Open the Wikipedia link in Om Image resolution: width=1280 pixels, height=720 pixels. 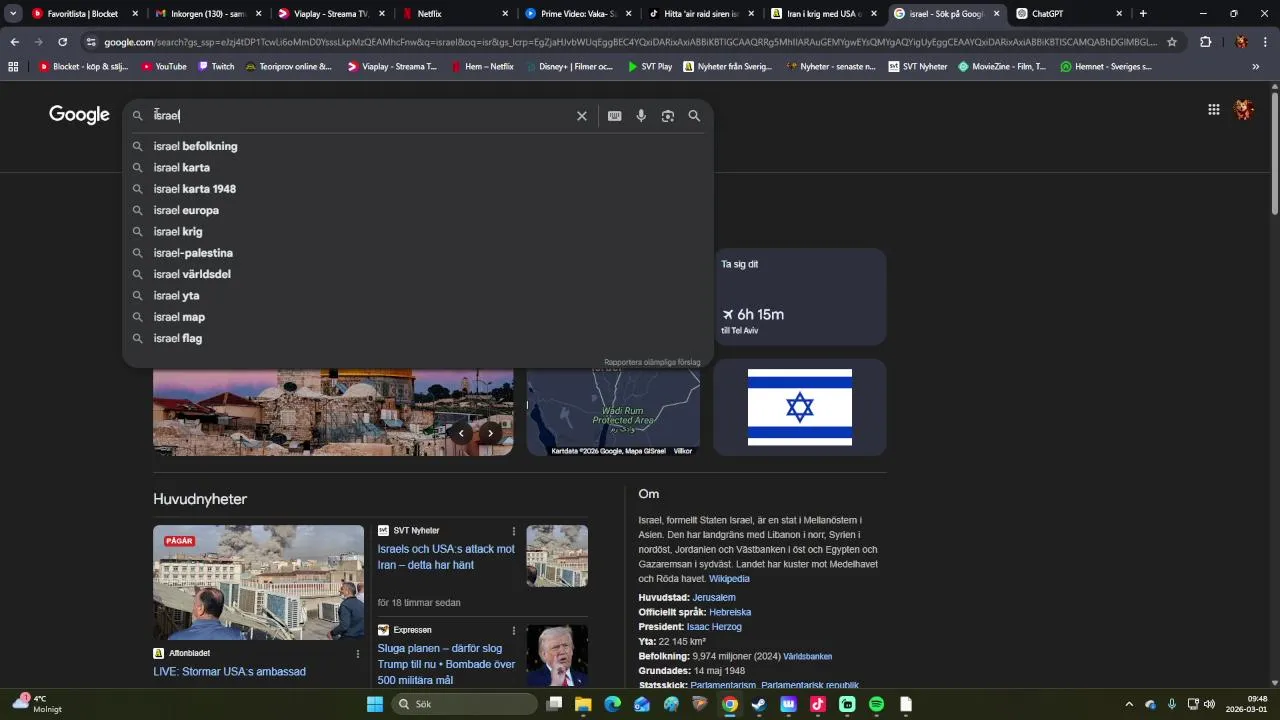coord(729,579)
